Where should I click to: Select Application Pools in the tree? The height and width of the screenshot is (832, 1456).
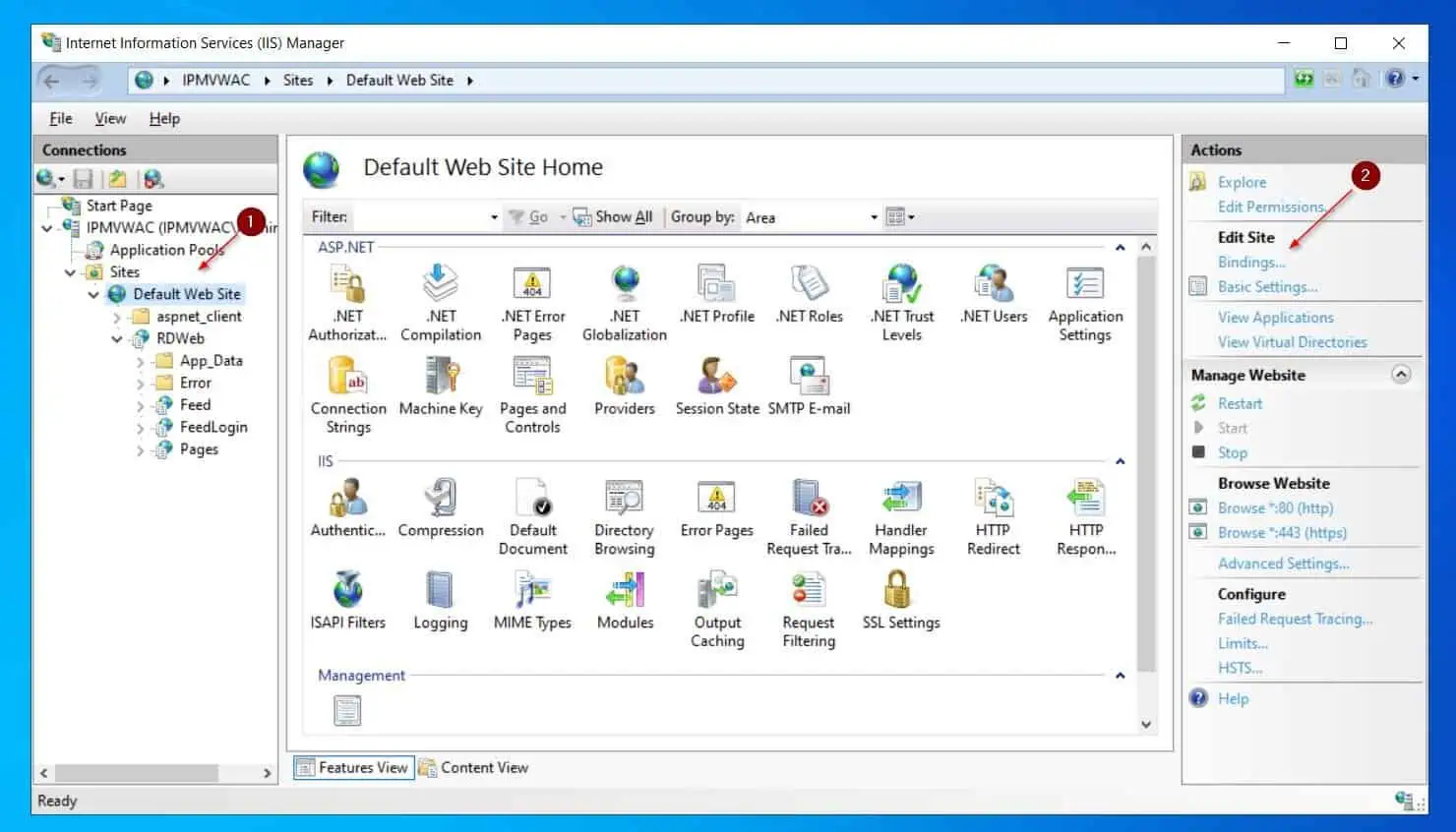(x=167, y=250)
